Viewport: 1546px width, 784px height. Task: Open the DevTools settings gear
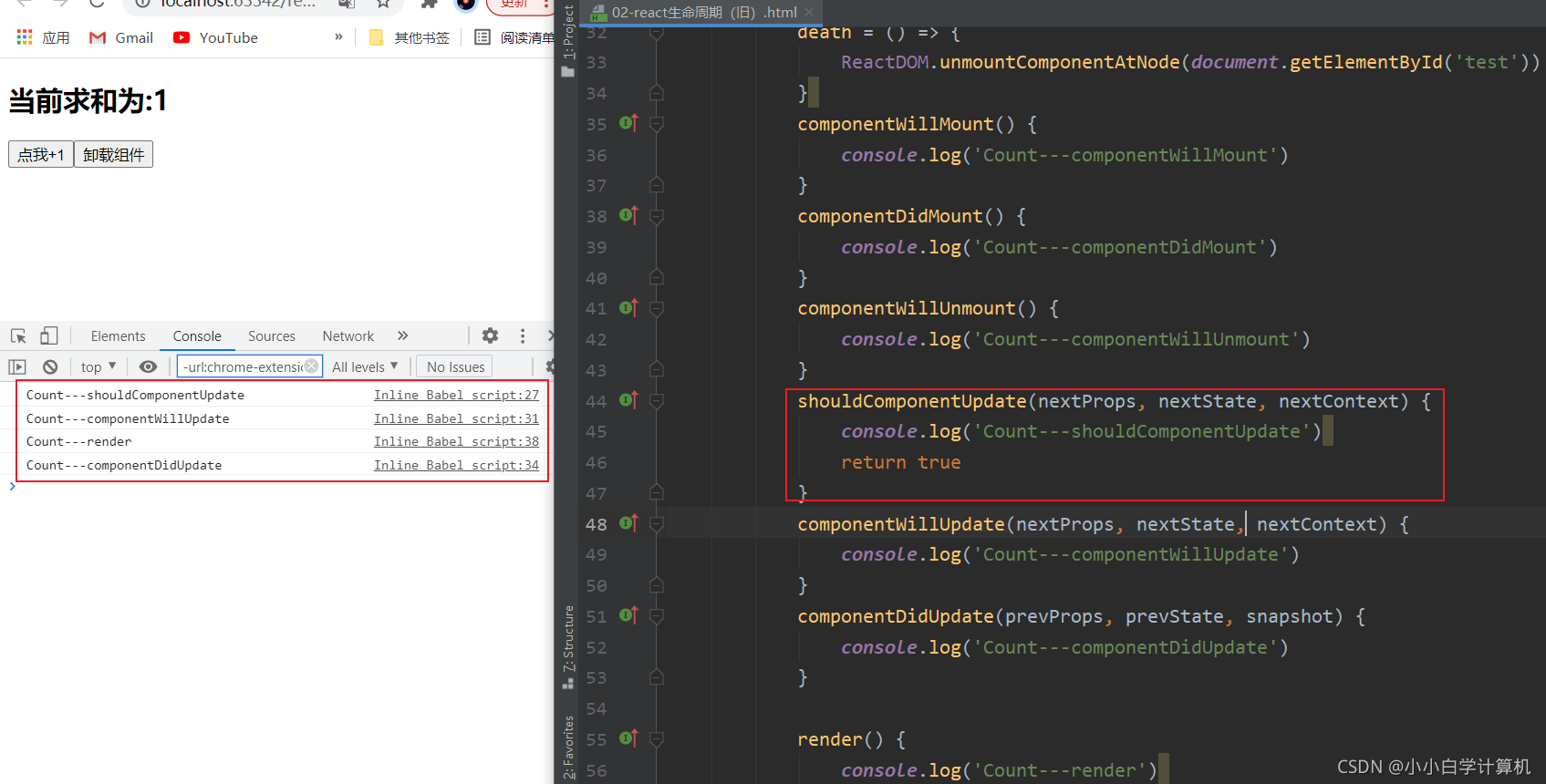(x=490, y=335)
